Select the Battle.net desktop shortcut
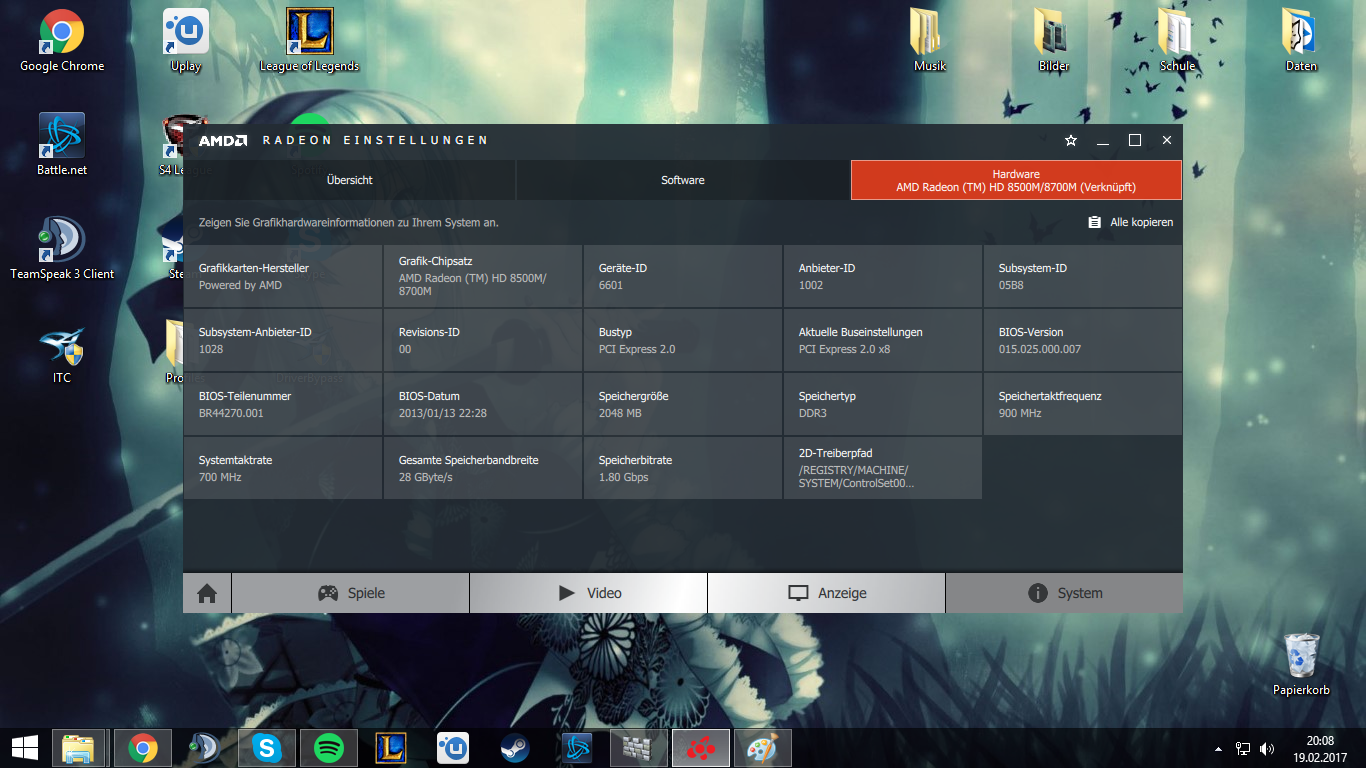 click(62, 145)
